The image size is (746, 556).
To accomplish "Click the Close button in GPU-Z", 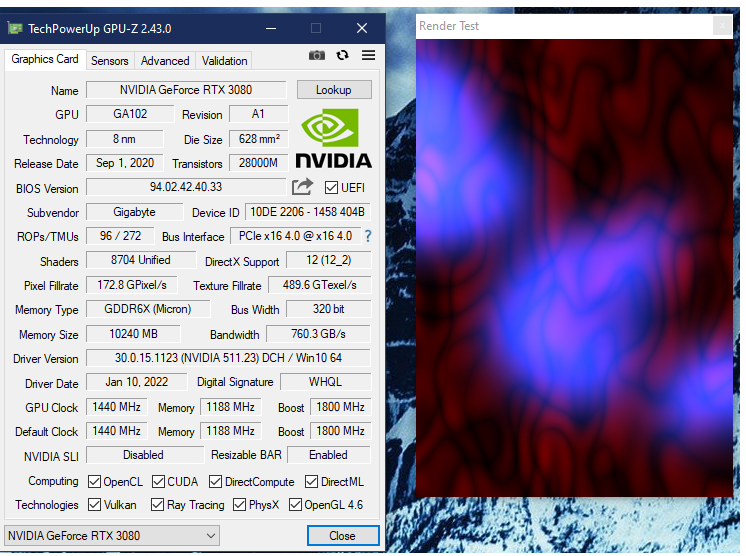I will [343, 536].
